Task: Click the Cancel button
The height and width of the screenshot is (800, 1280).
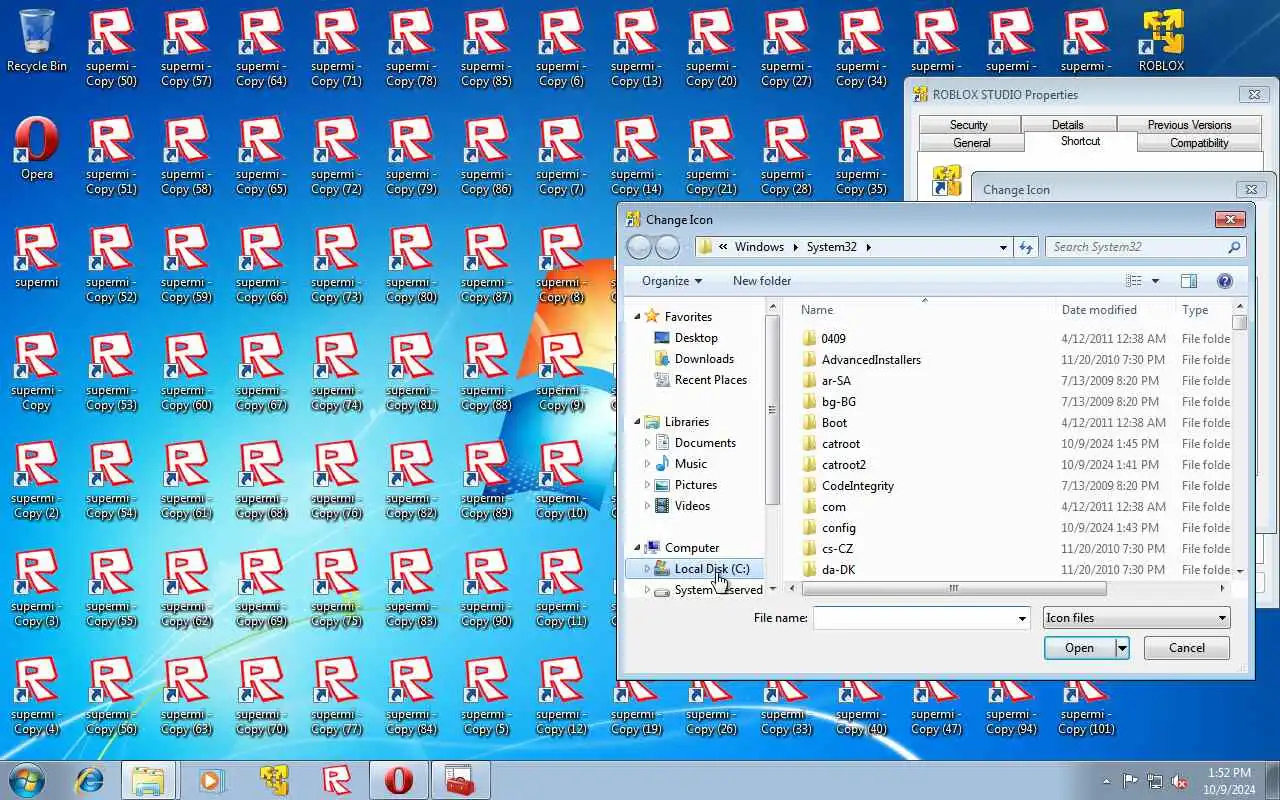Action: [x=1187, y=648]
